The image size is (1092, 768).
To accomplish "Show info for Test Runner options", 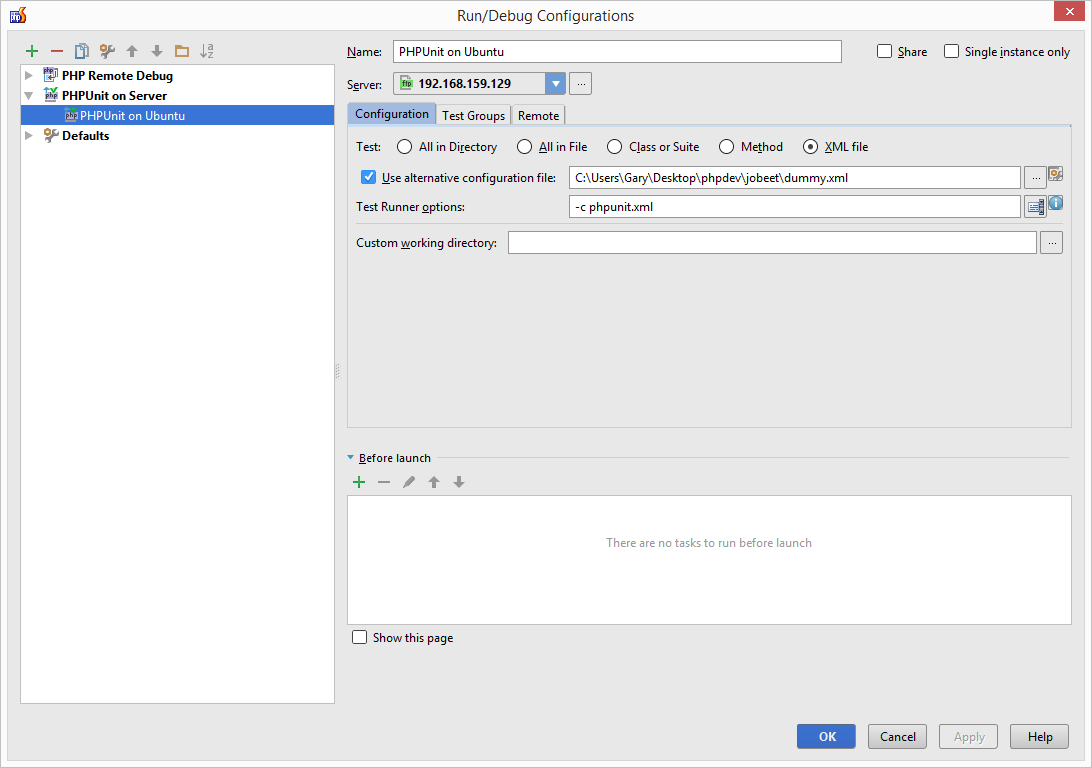I will click(x=1056, y=203).
